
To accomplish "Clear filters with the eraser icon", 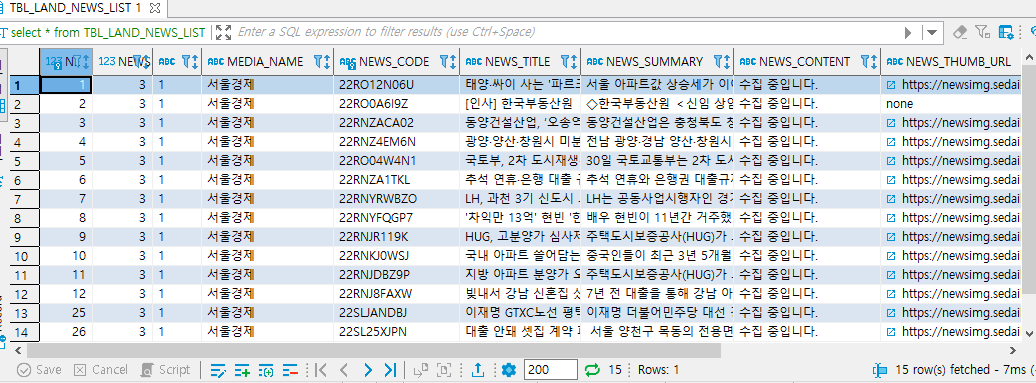I will pyautogui.click(x=961, y=32).
